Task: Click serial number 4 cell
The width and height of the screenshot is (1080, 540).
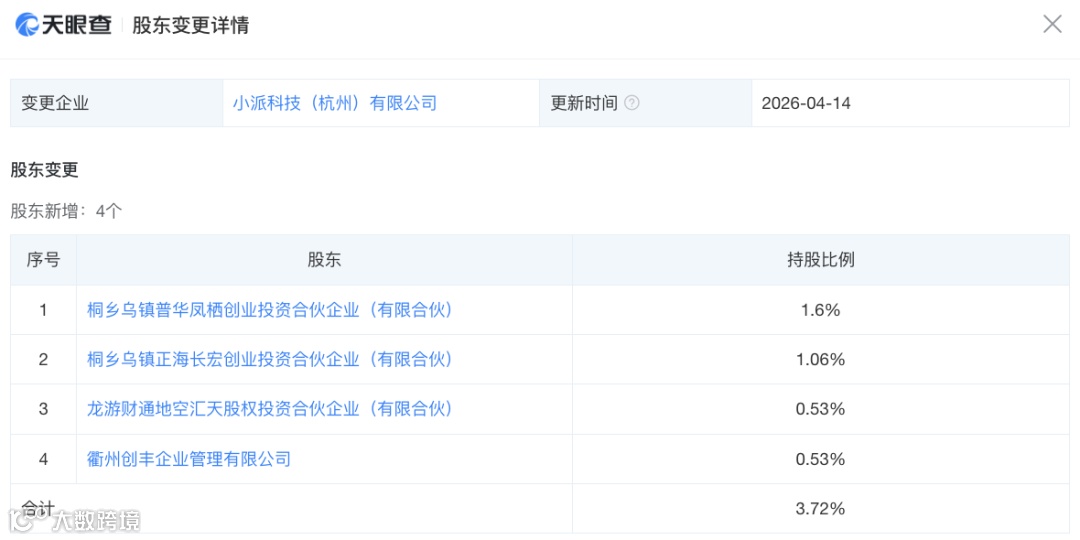Action: click(43, 459)
